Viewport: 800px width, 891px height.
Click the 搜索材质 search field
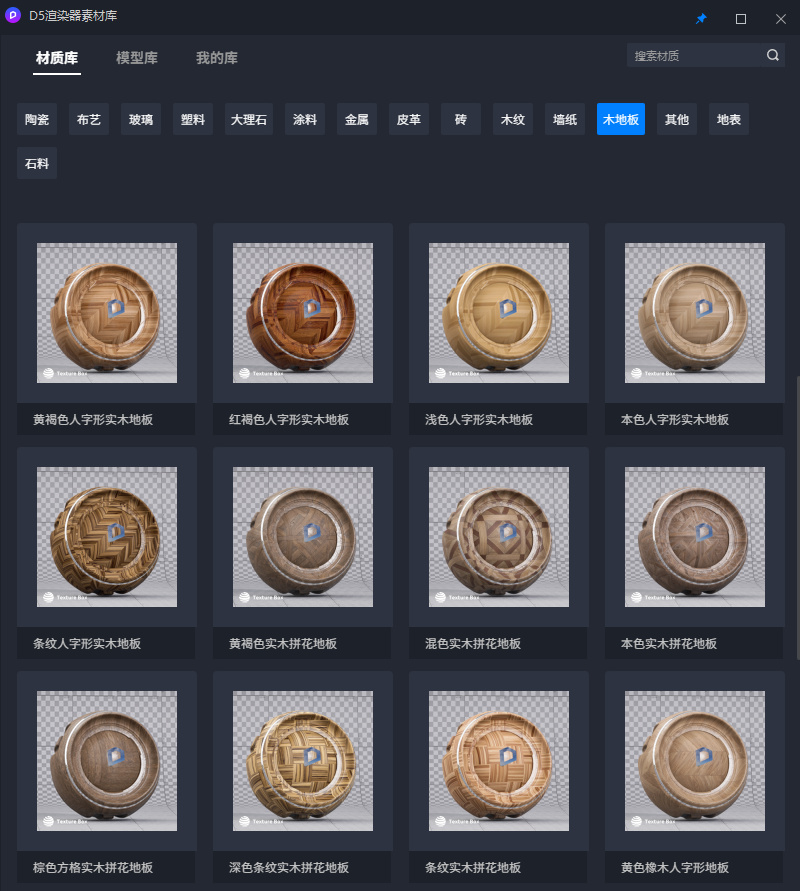(x=695, y=56)
